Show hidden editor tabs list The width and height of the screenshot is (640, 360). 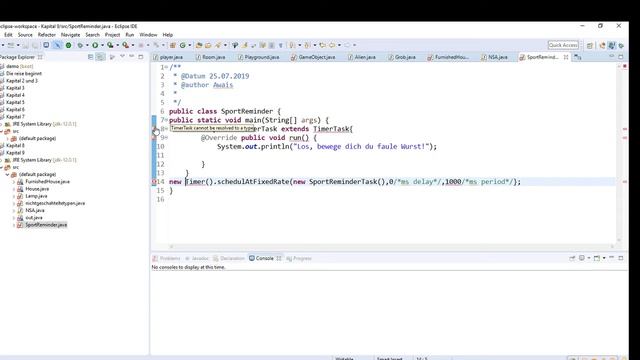point(578,58)
